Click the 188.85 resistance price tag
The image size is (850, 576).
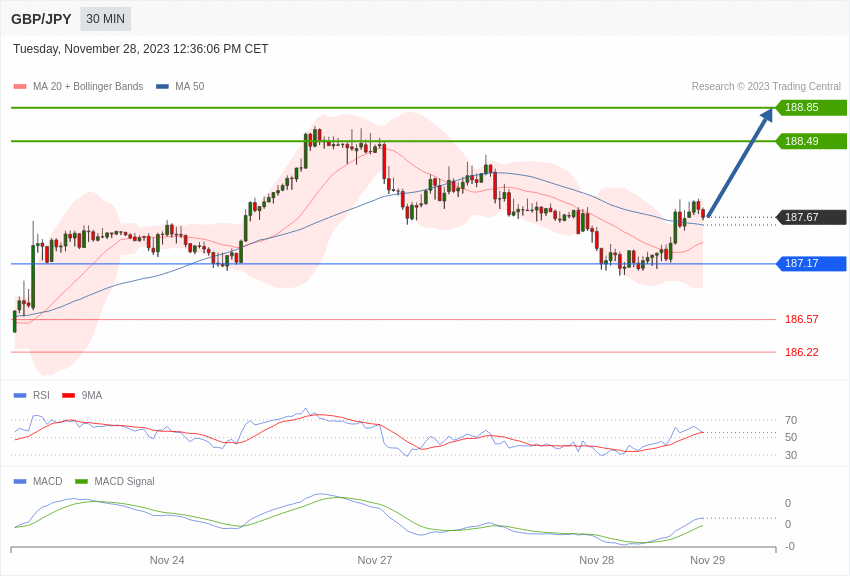tap(812, 107)
